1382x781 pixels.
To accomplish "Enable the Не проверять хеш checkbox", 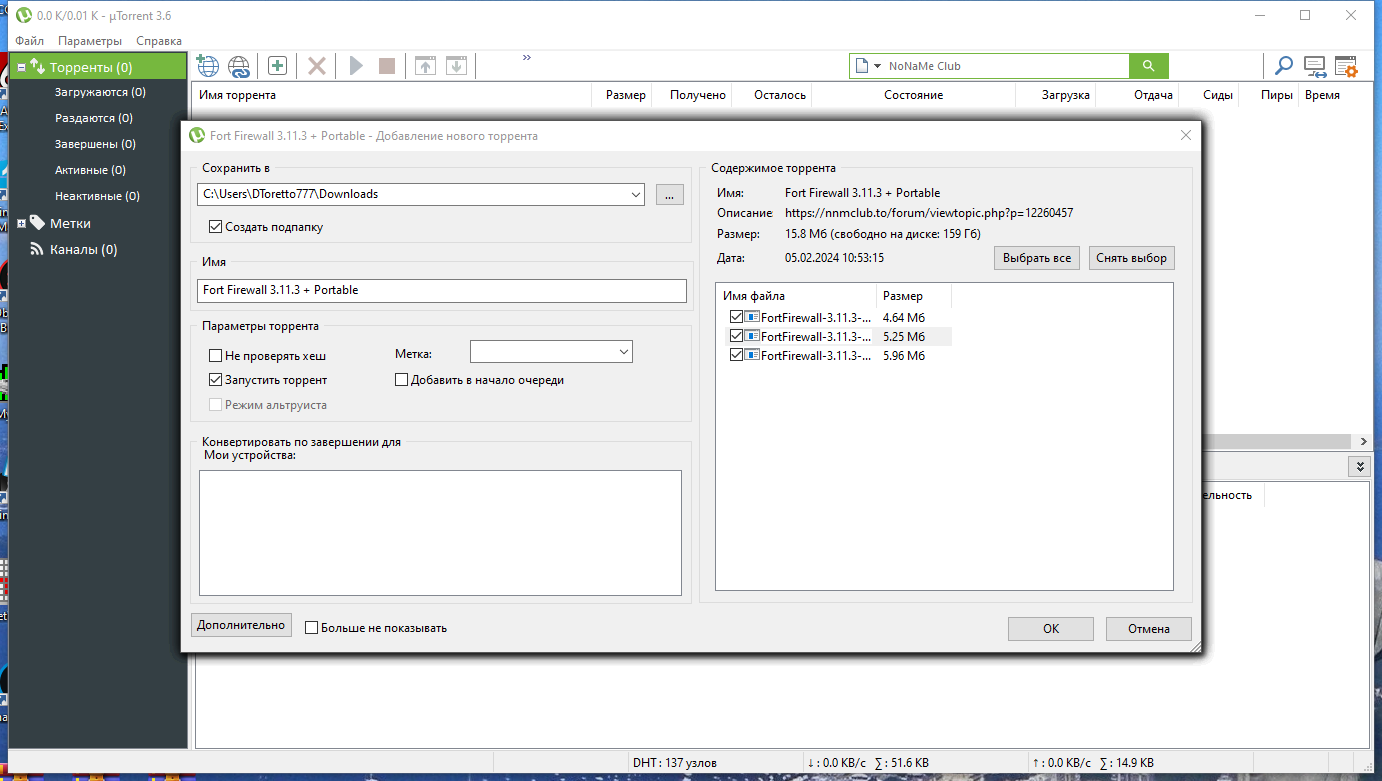I will click(x=215, y=355).
